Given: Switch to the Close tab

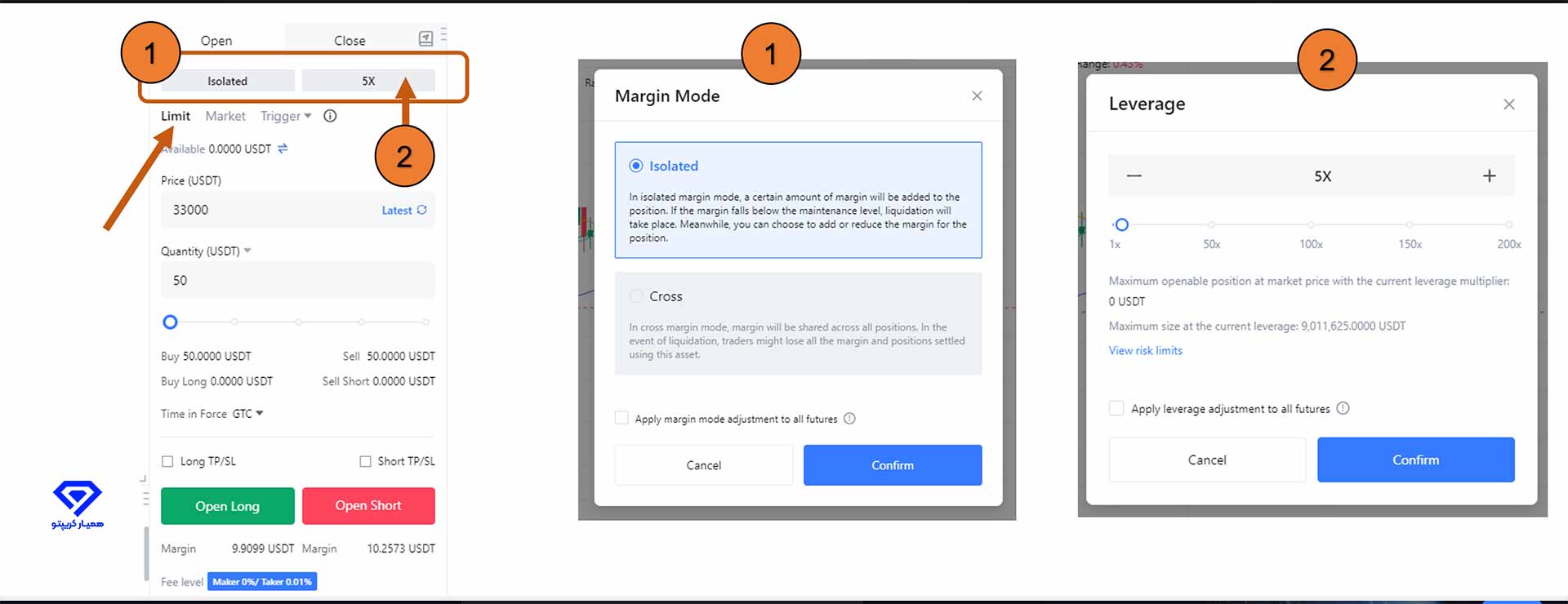Looking at the screenshot, I should coord(350,40).
